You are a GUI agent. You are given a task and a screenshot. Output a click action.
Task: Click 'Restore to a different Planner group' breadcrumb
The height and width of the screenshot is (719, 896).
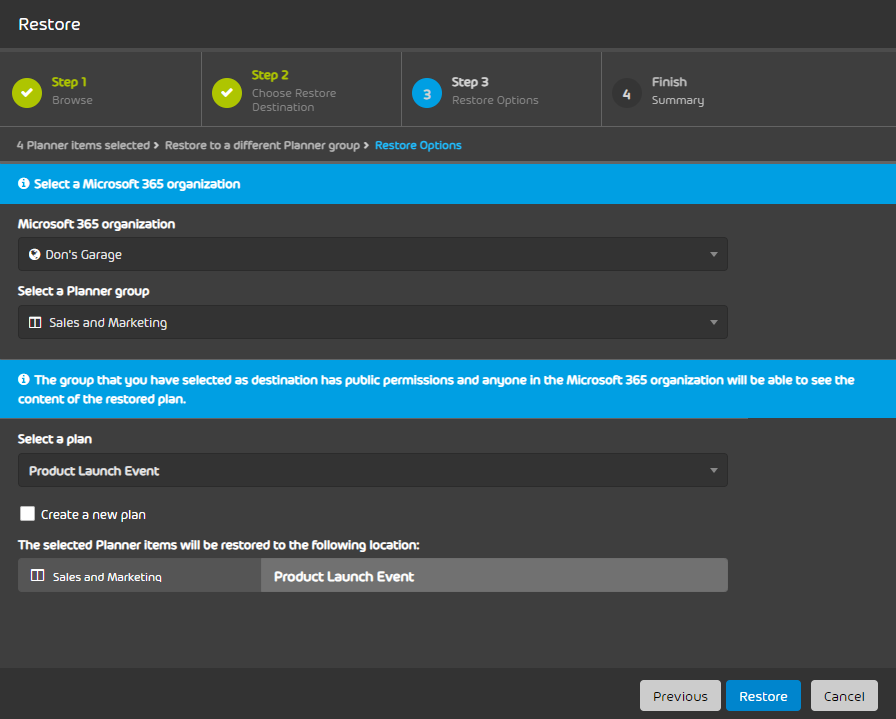pos(262,145)
